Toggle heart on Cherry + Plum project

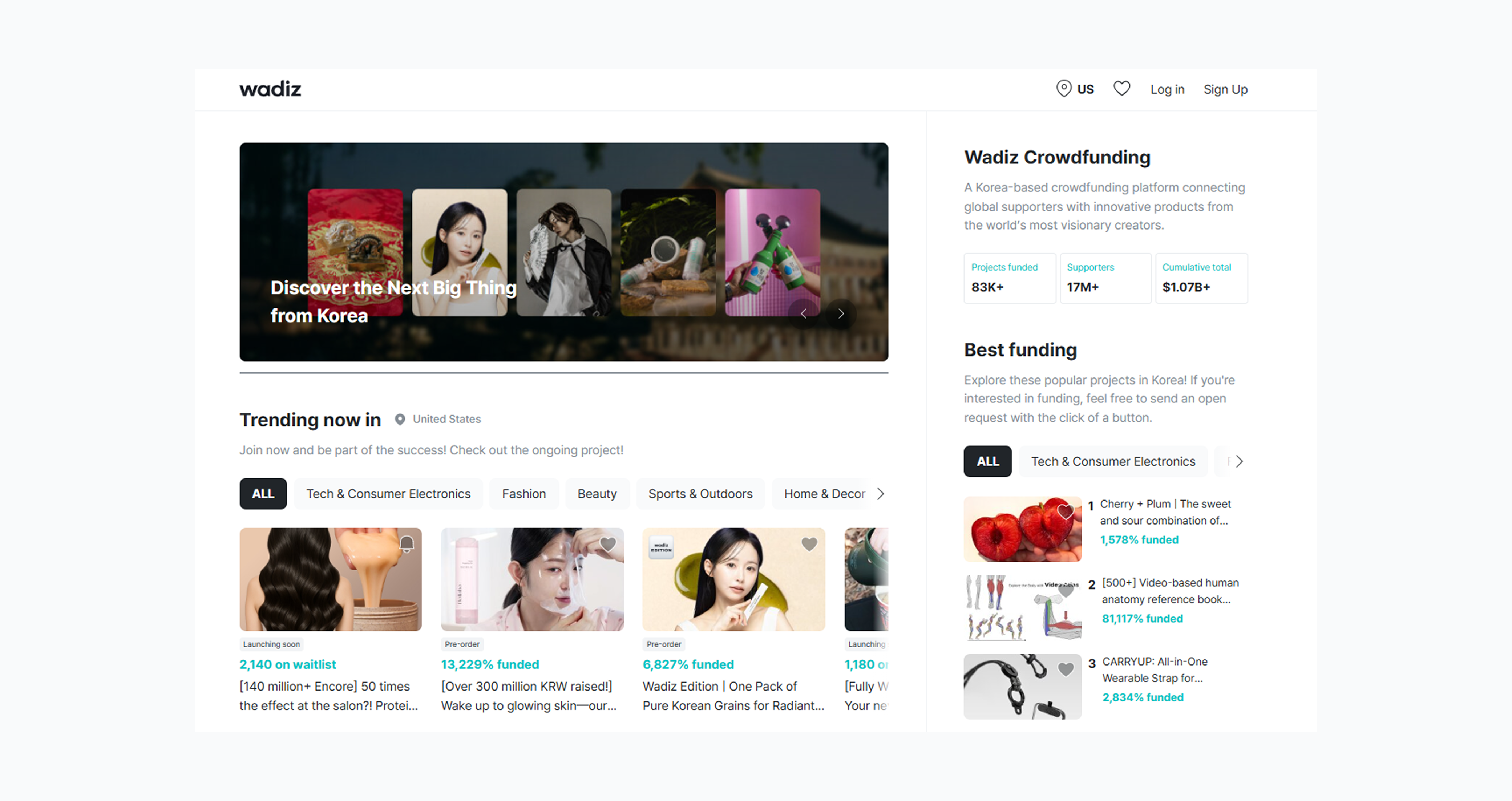coord(1066,512)
